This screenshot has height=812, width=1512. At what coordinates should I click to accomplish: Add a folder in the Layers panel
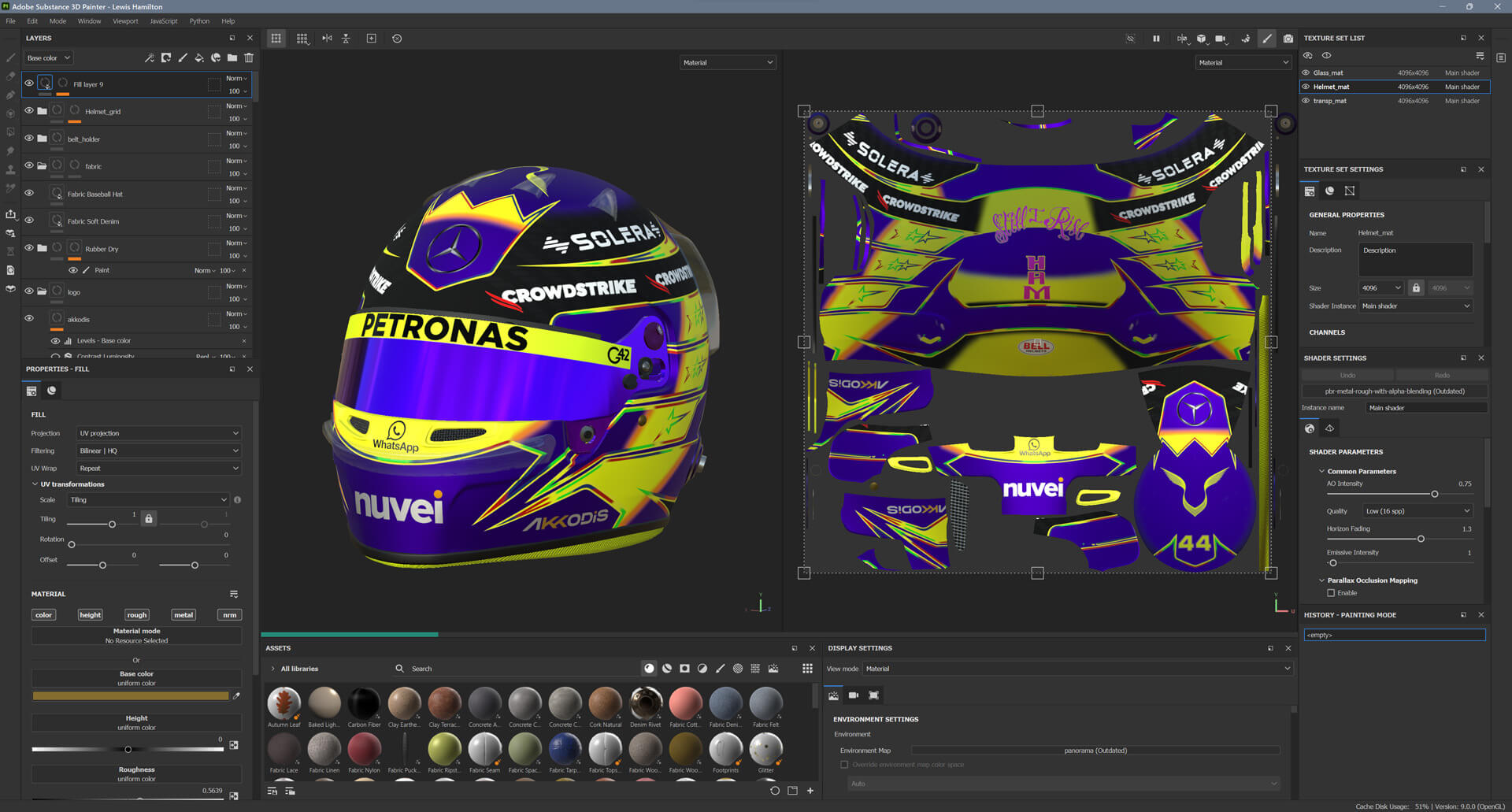click(x=232, y=57)
